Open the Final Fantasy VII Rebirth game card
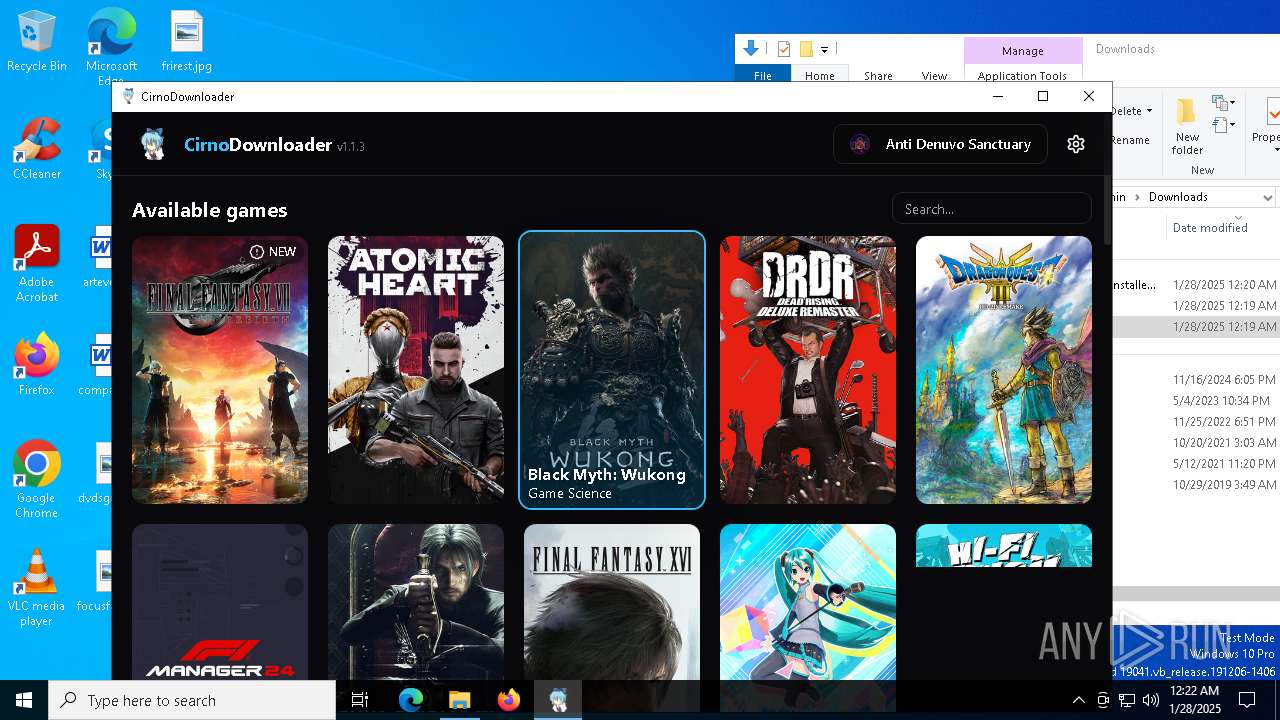The width and height of the screenshot is (1280, 720). (x=220, y=370)
